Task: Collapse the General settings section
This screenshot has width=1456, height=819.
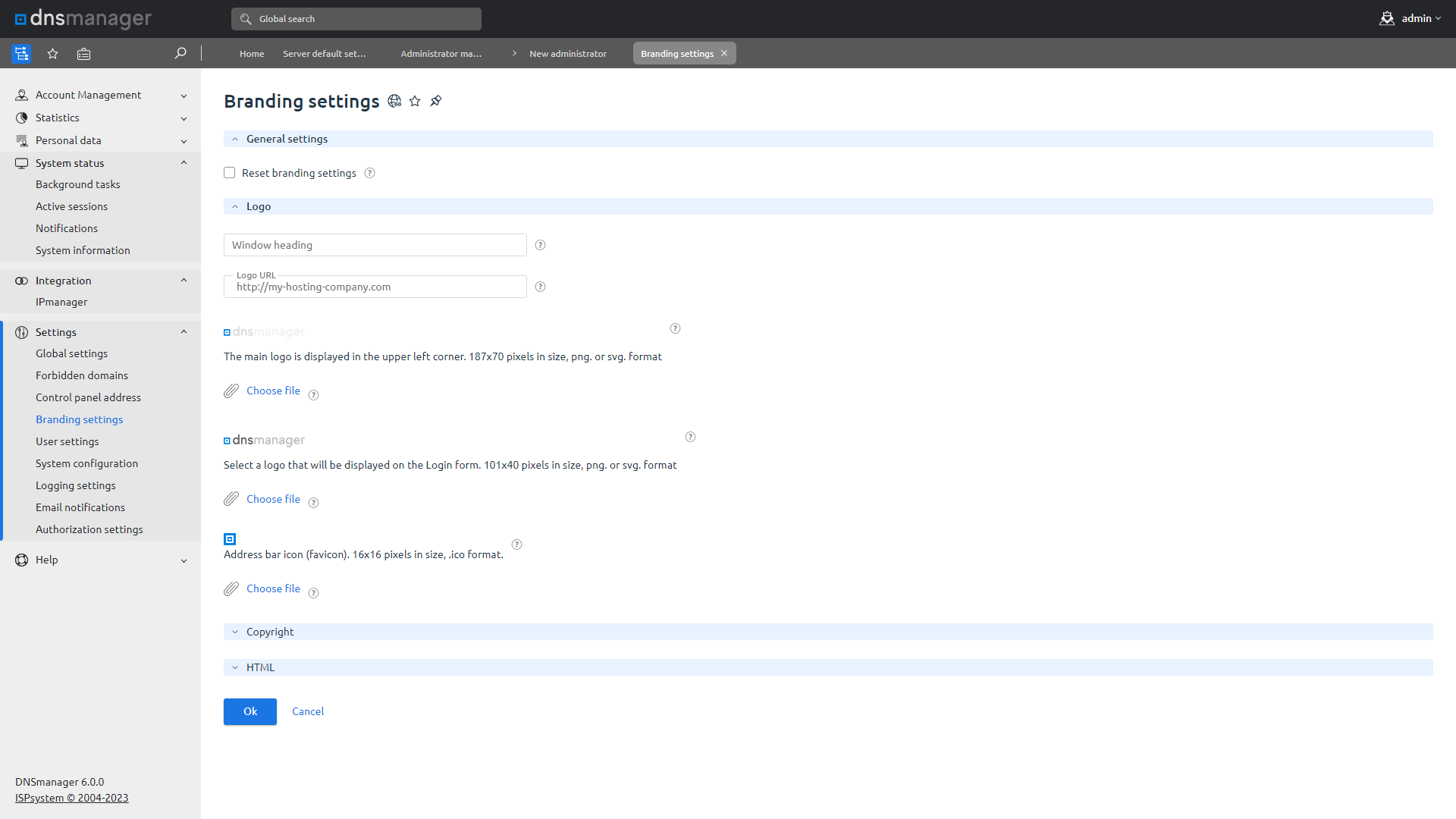Action: (x=287, y=139)
